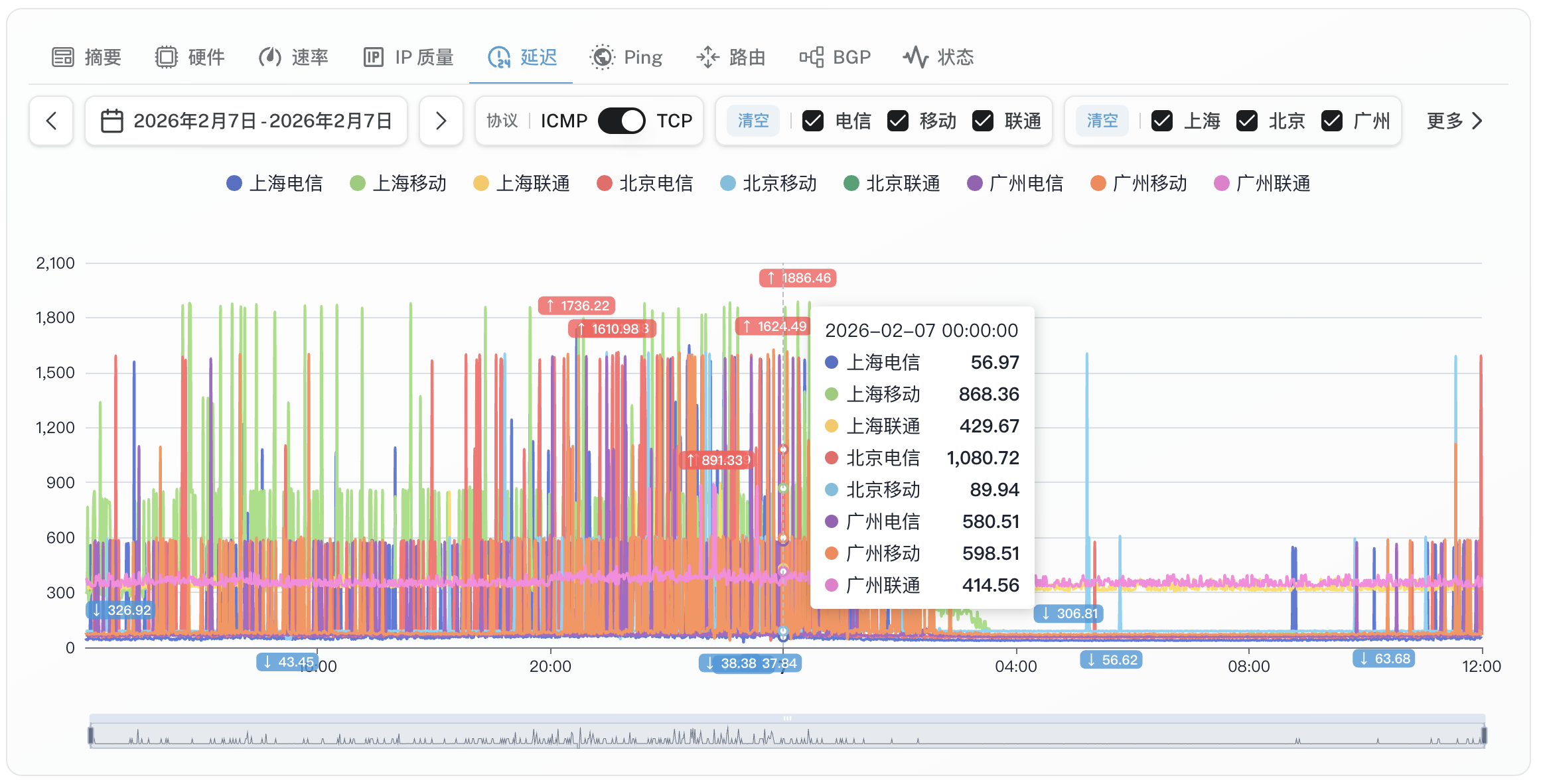Click the 摘要 summary tab icon

(x=63, y=57)
